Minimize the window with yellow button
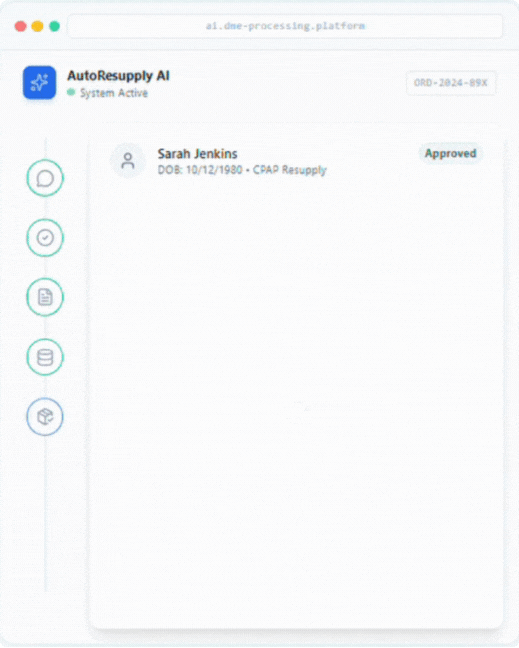The image size is (519, 648). (x=38, y=26)
